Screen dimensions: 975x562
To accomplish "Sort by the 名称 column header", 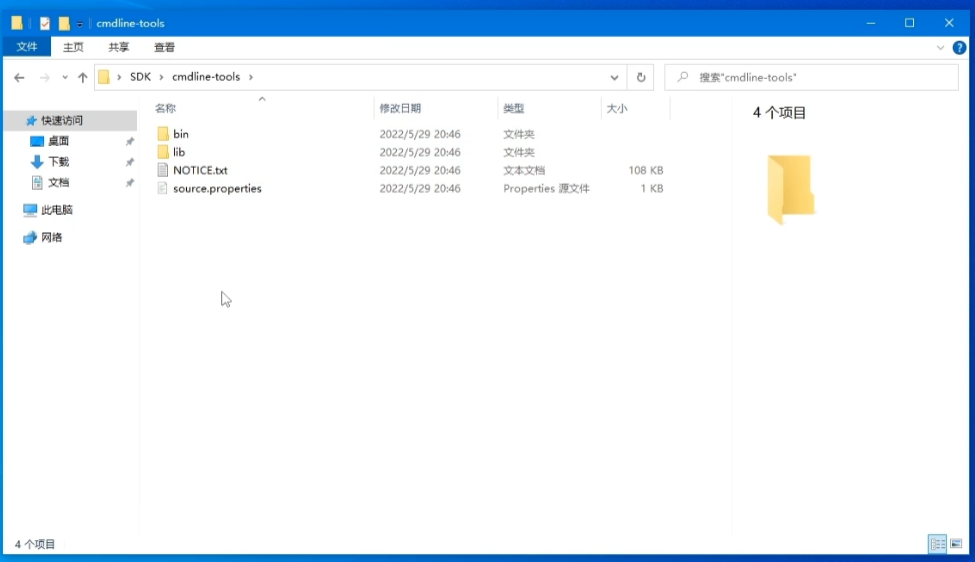I will 165,108.
